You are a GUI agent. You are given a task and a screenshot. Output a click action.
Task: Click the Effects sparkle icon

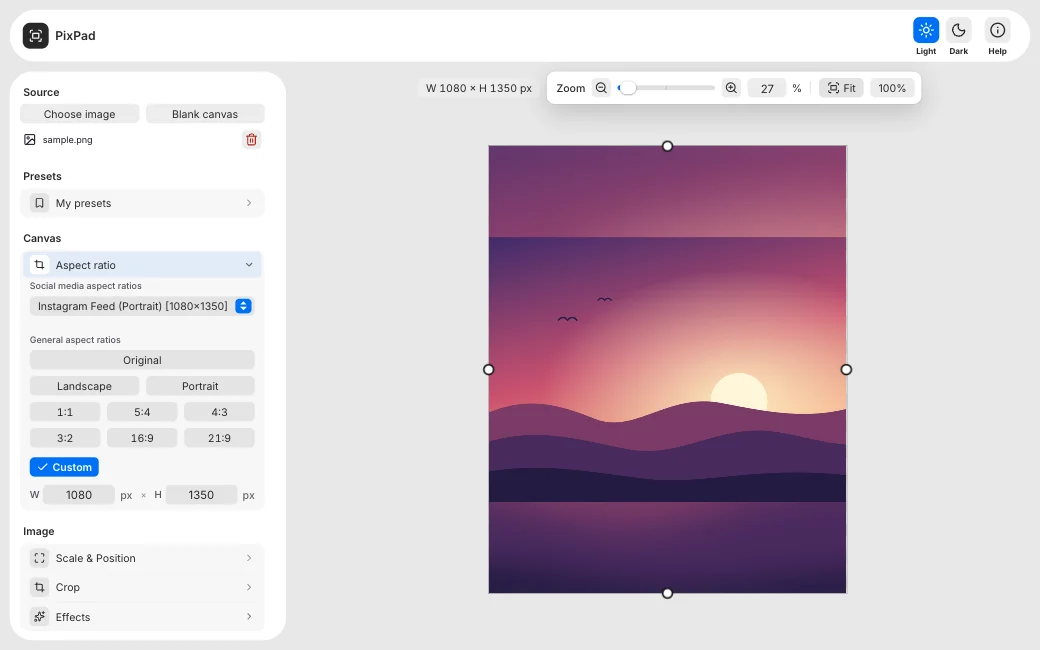40,617
